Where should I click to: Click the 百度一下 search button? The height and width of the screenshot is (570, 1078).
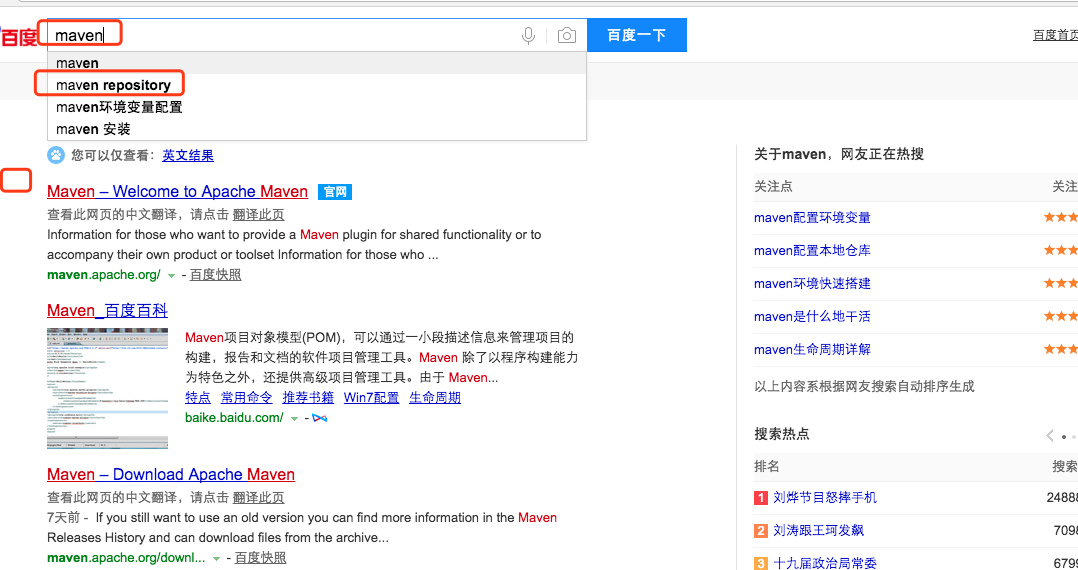coord(637,35)
